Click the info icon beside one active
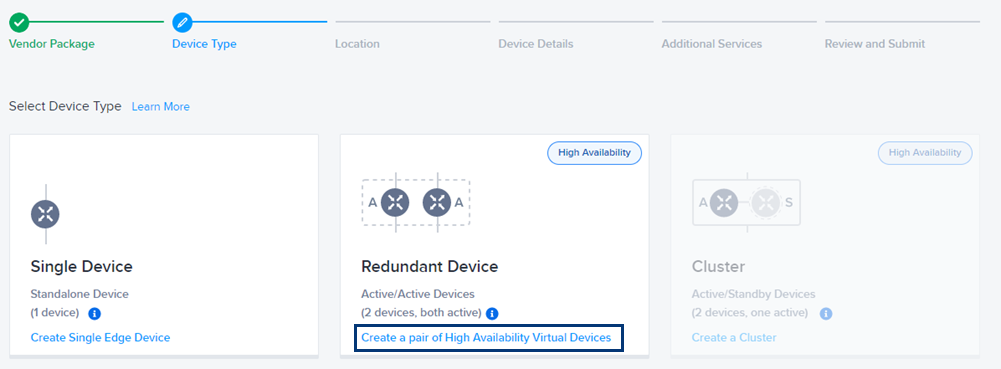The width and height of the screenshot is (1001, 369). (x=826, y=313)
